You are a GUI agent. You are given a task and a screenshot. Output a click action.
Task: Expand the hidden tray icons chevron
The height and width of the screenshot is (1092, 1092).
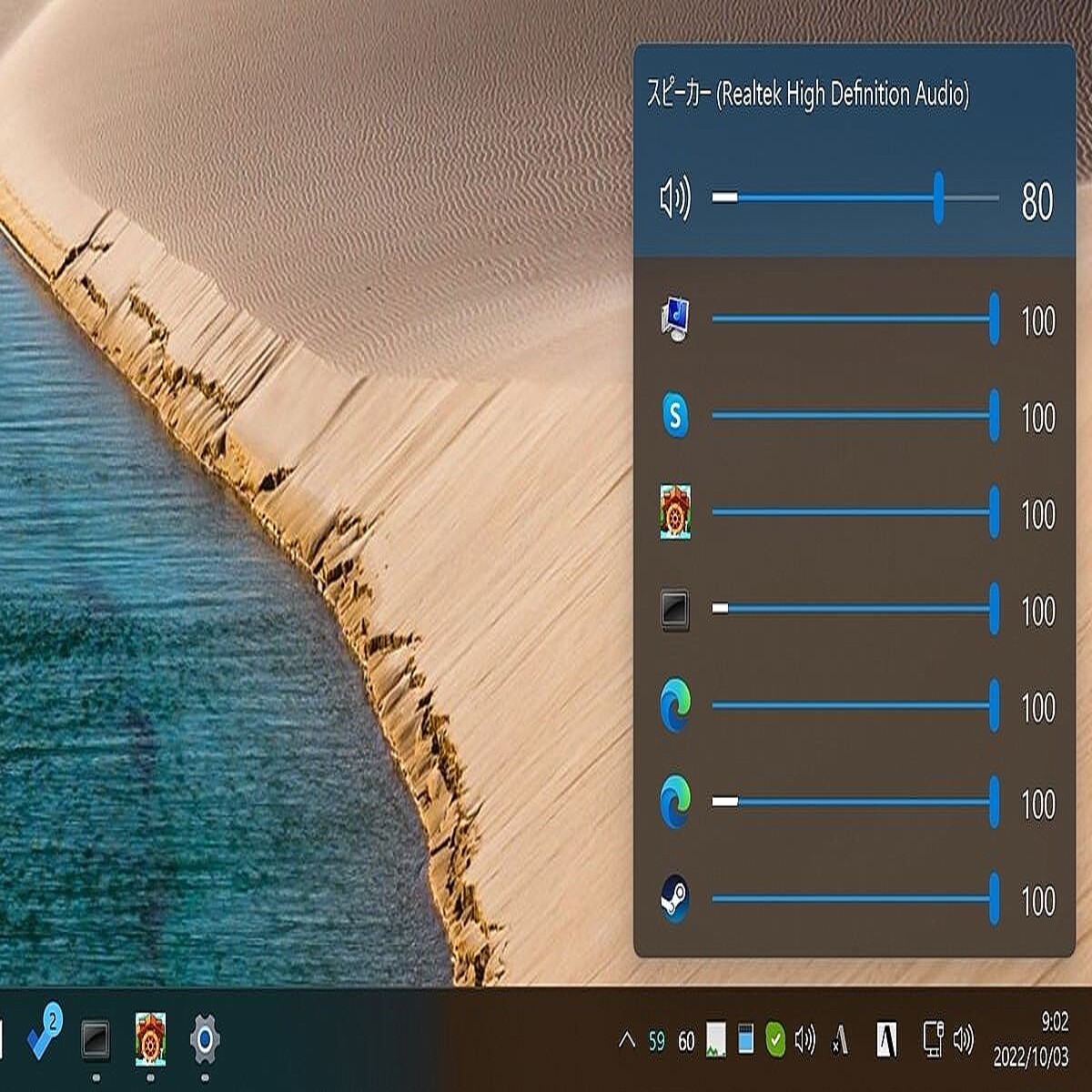click(626, 1040)
